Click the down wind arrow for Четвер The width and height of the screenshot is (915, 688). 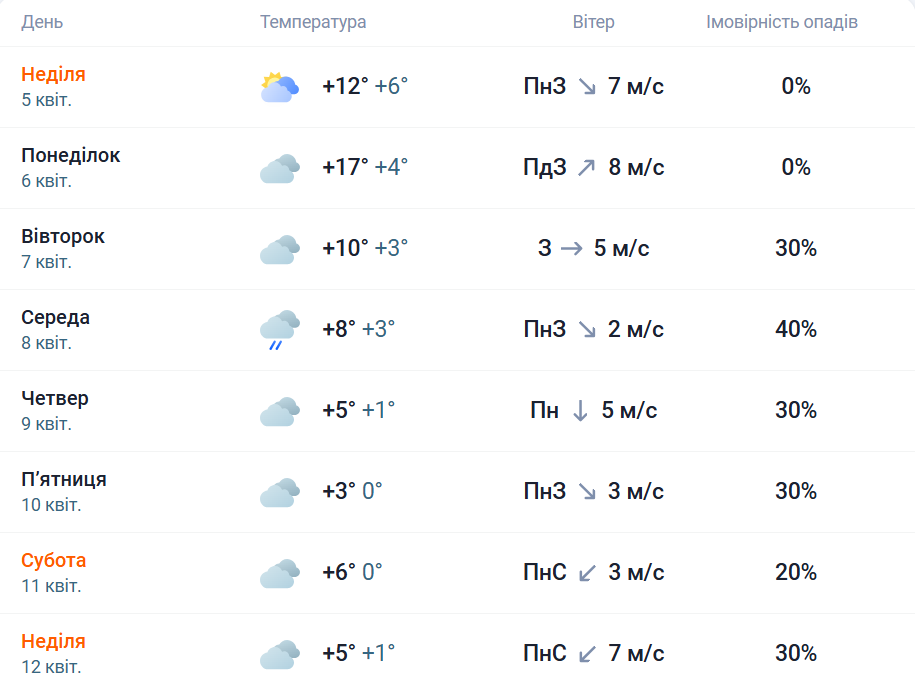[x=580, y=411]
